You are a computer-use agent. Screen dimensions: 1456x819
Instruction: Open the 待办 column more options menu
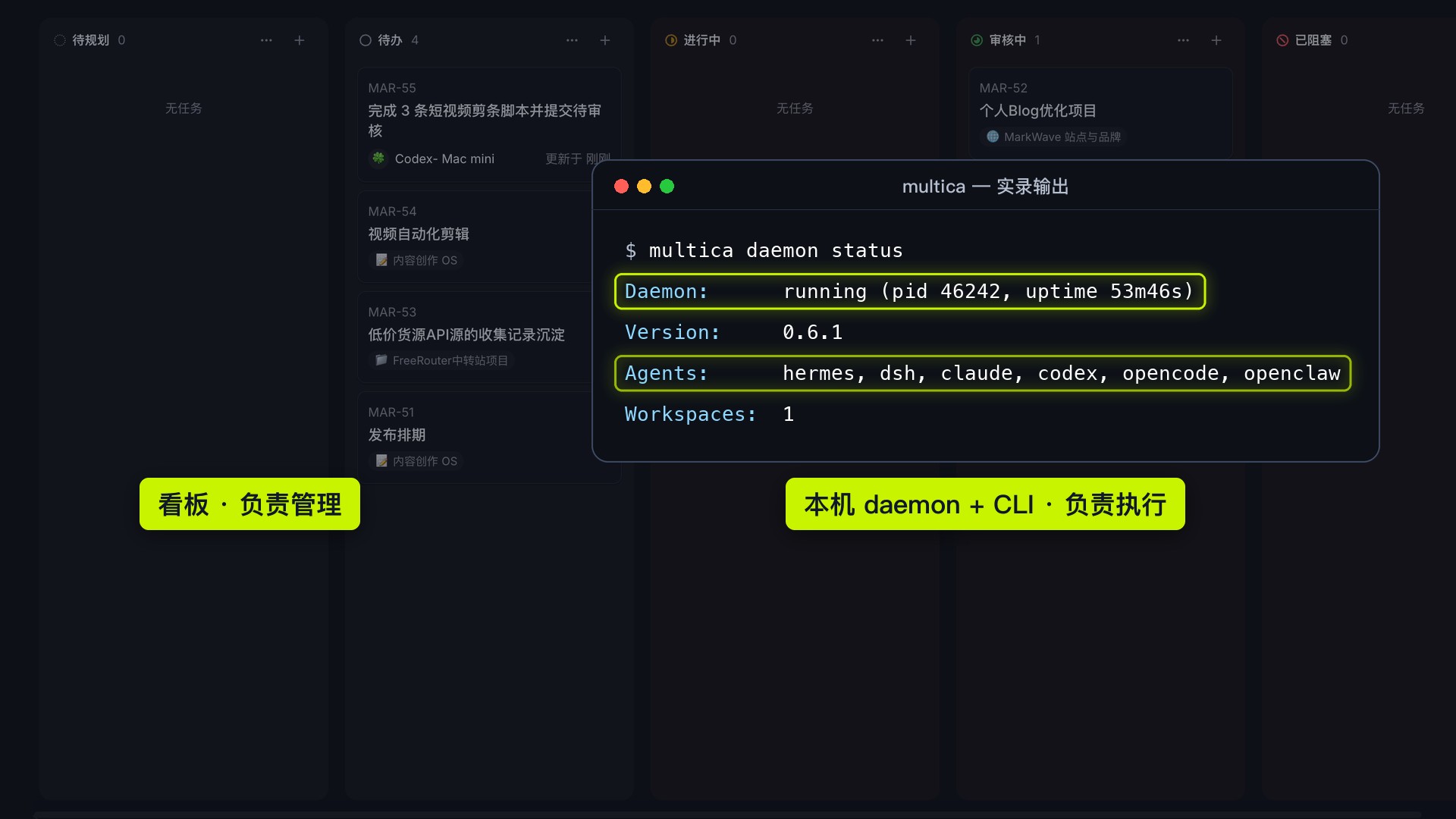572,40
